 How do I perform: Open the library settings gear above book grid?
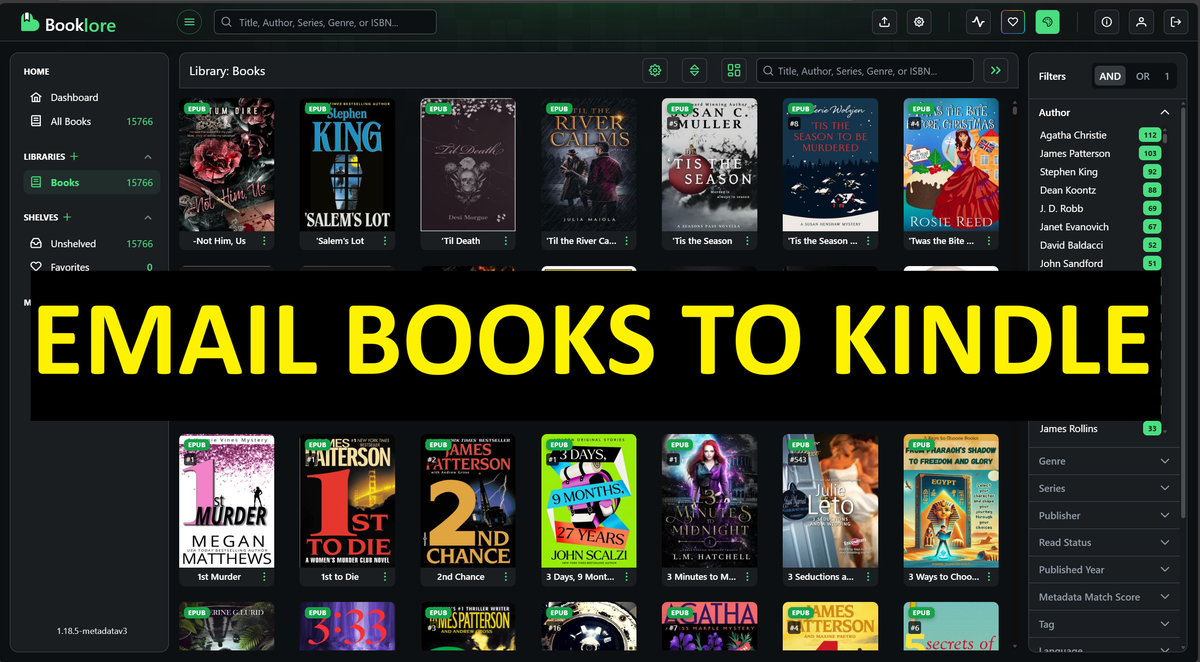coord(655,70)
